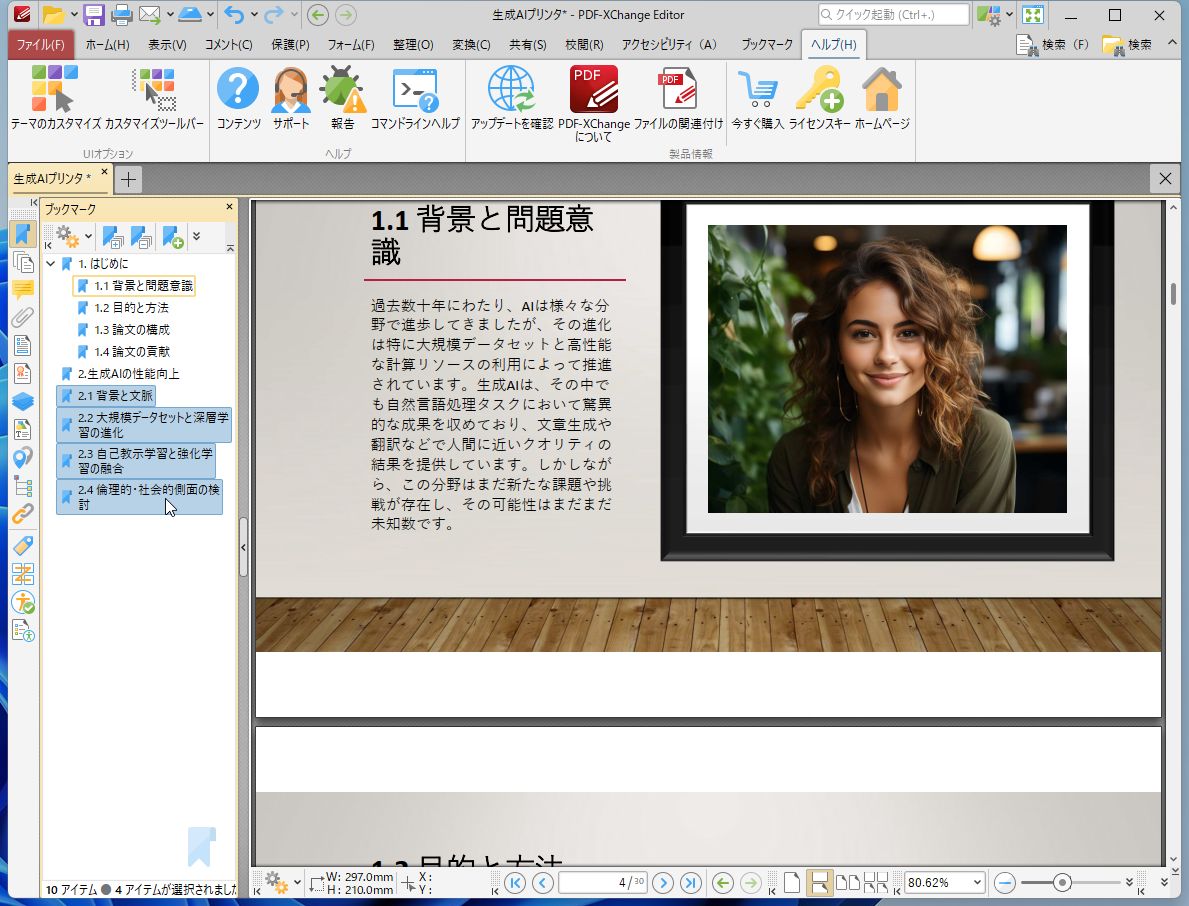
Task: Go to previous page button
Action: click(x=542, y=882)
